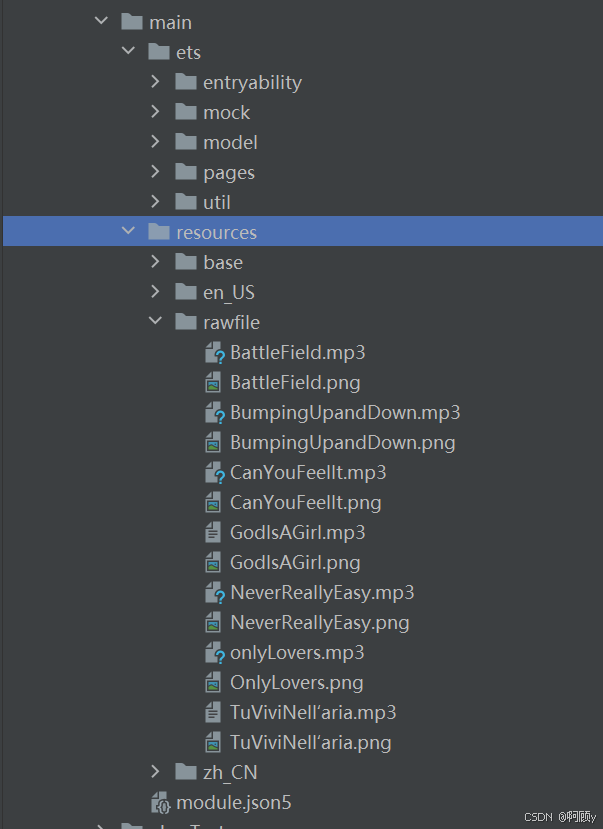Expand the zh_CN folder arrow
Viewport: 603px width, 829px height.
click(x=156, y=772)
